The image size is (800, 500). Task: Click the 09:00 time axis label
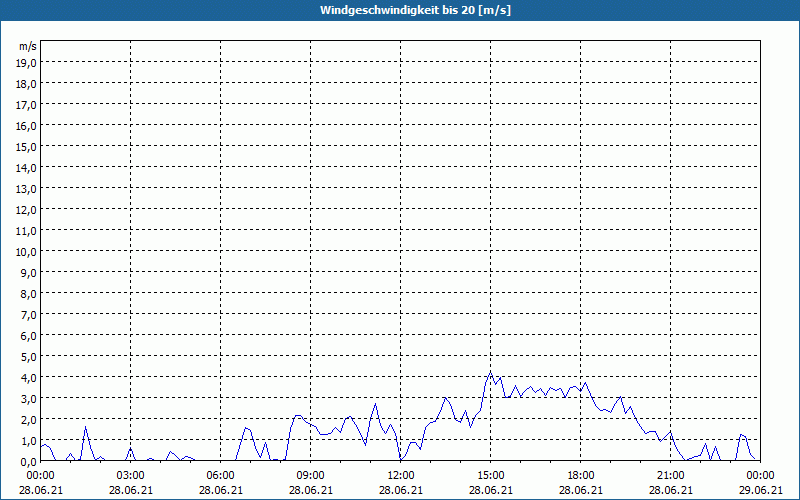pos(311,476)
